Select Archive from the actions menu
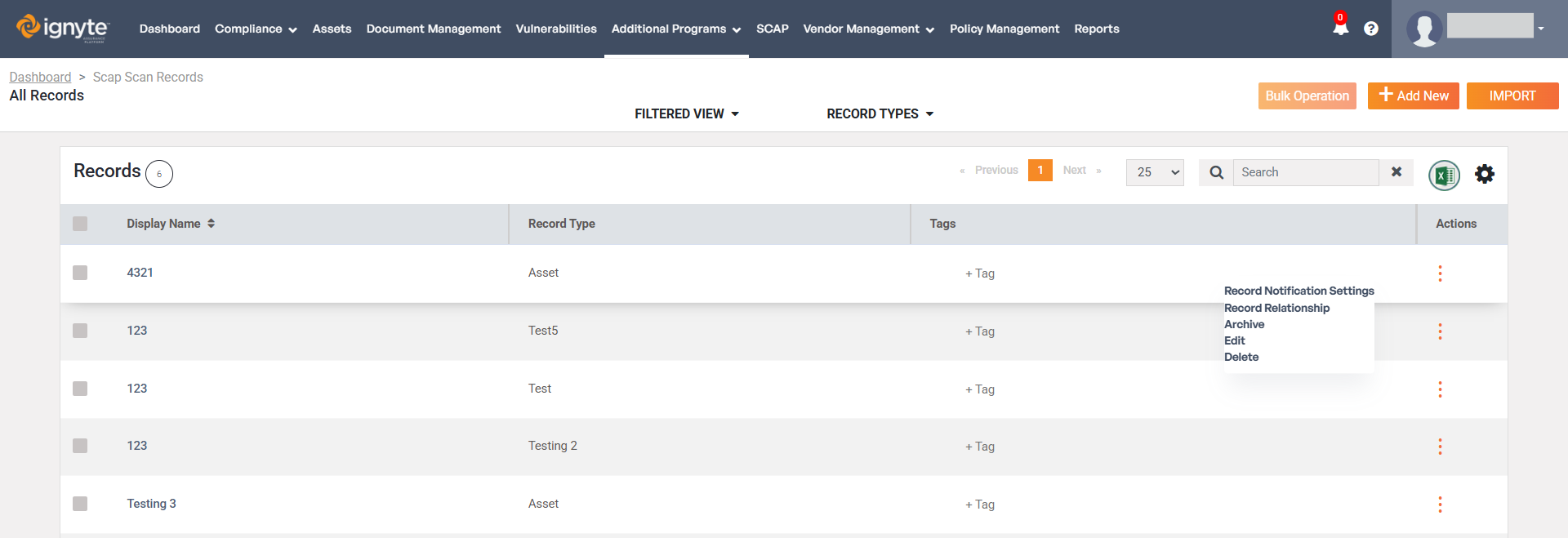1568x538 pixels. (x=1244, y=324)
